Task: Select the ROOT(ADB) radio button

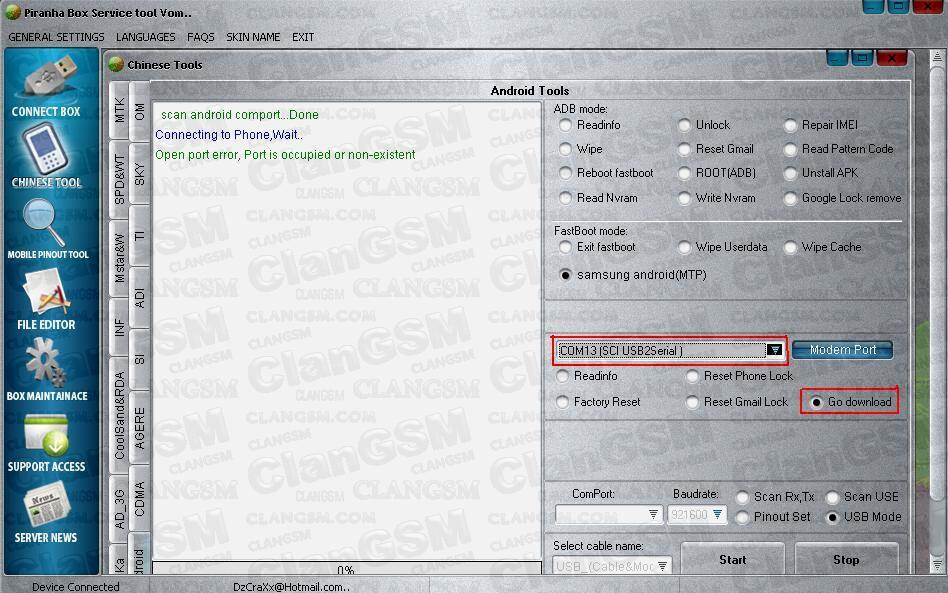Action: [684, 173]
